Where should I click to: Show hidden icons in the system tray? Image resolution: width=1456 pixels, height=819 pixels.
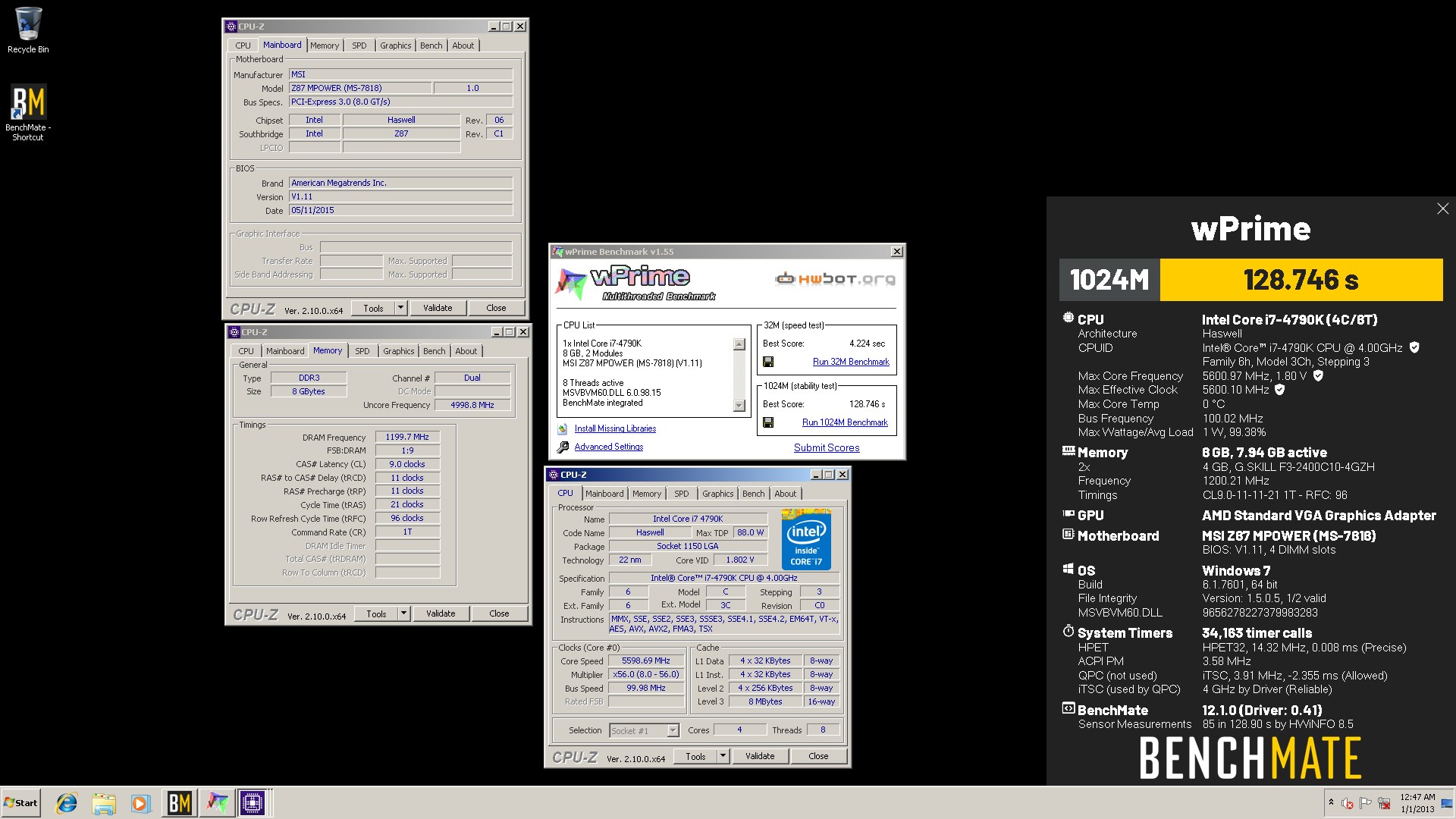[1331, 802]
